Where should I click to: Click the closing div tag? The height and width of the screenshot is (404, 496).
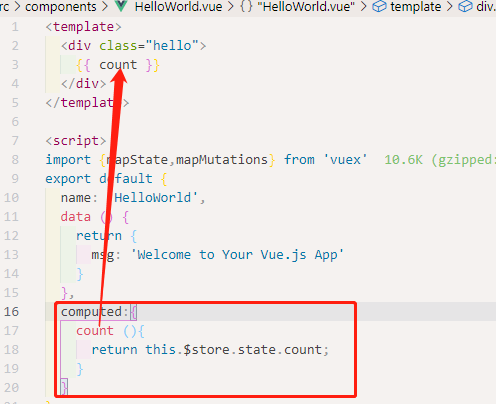pyautogui.click(x=83, y=84)
